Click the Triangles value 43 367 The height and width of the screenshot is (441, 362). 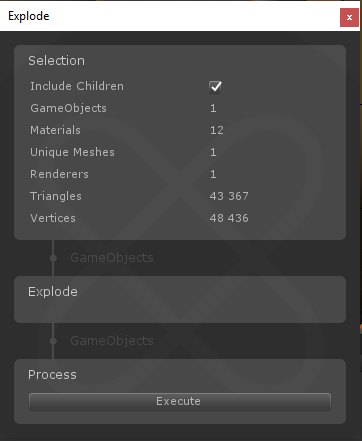coord(229,196)
